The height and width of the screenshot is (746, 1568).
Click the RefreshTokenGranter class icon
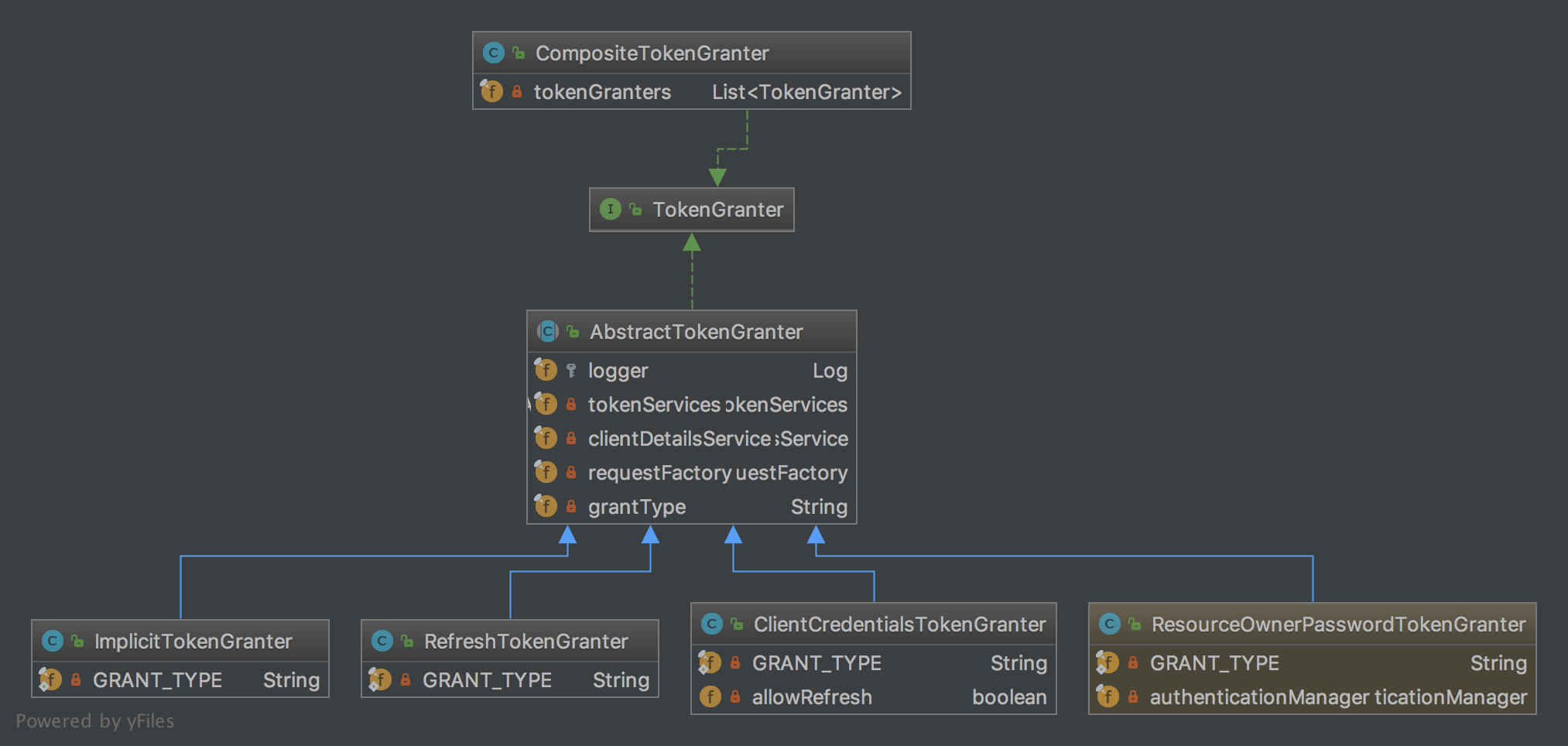(x=382, y=641)
